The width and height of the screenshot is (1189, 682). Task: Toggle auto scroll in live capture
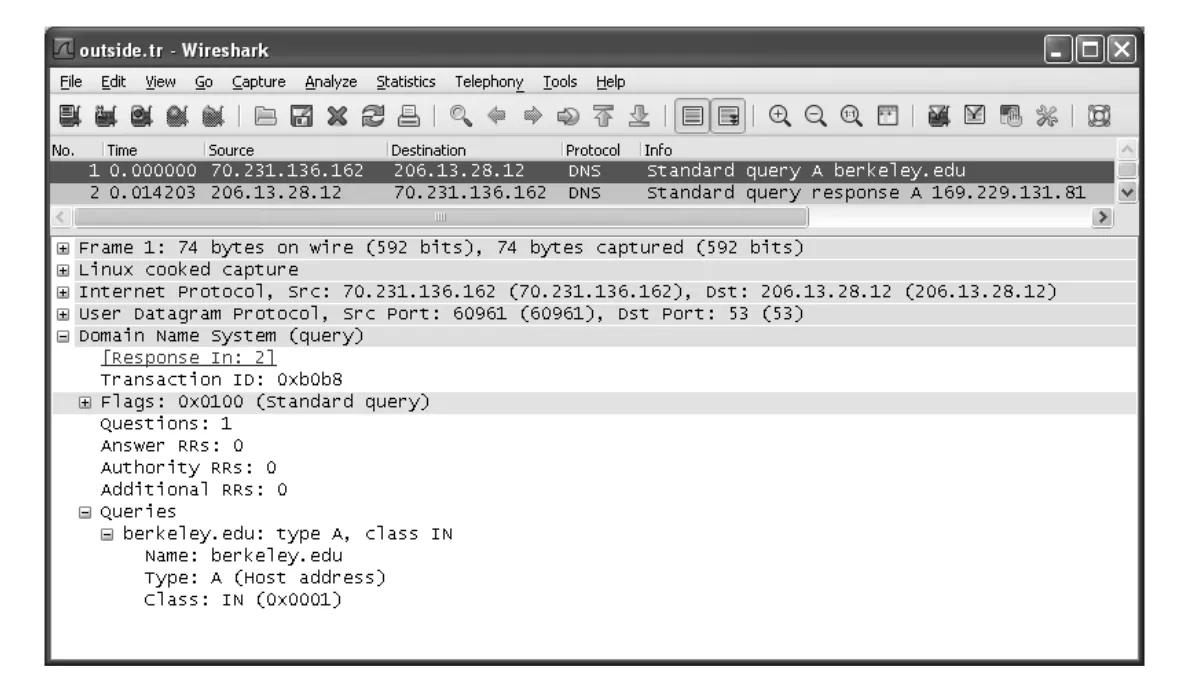(x=728, y=116)
